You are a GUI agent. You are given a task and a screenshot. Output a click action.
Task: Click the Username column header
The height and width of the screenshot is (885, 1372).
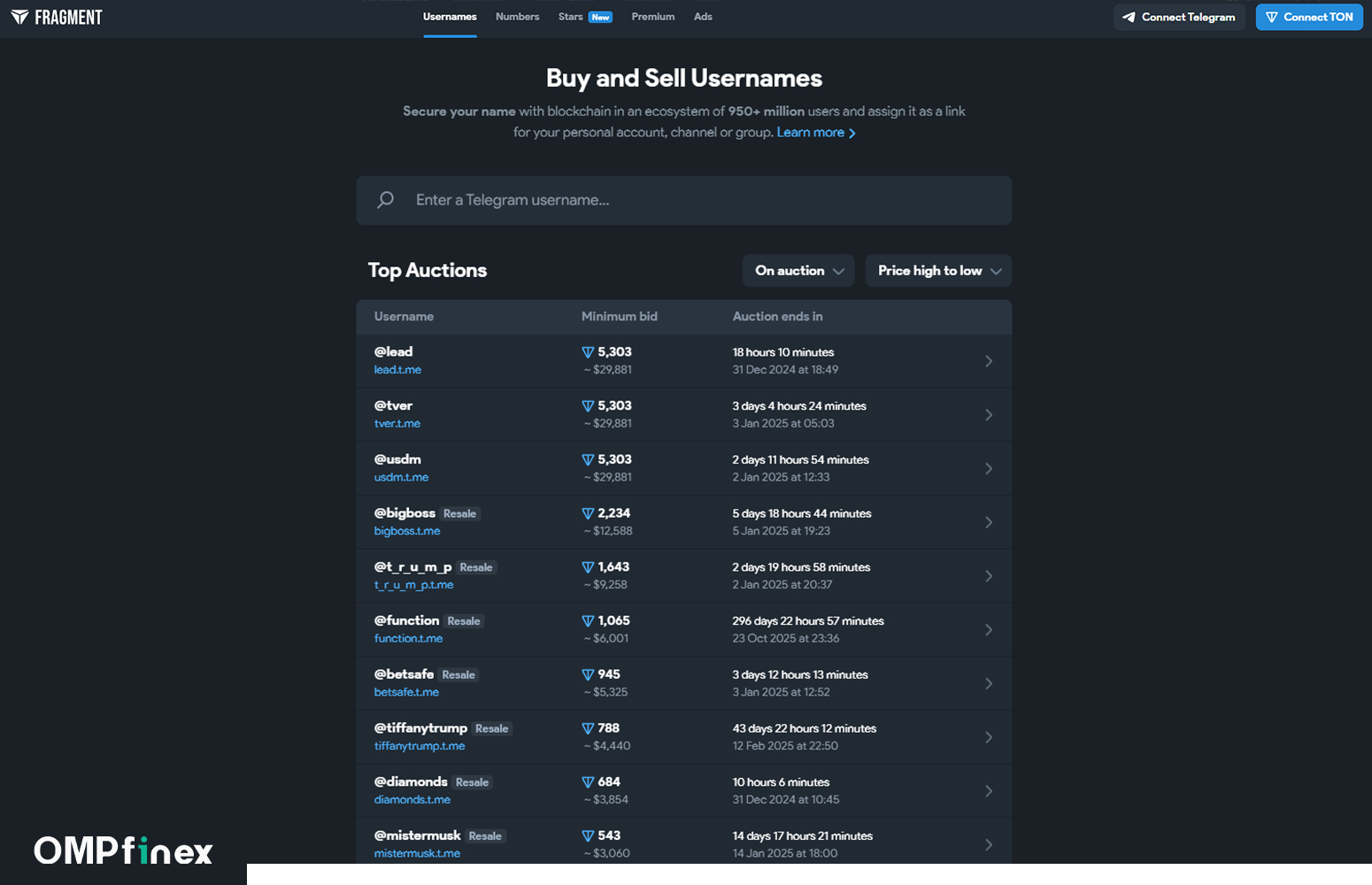[404, 317]
